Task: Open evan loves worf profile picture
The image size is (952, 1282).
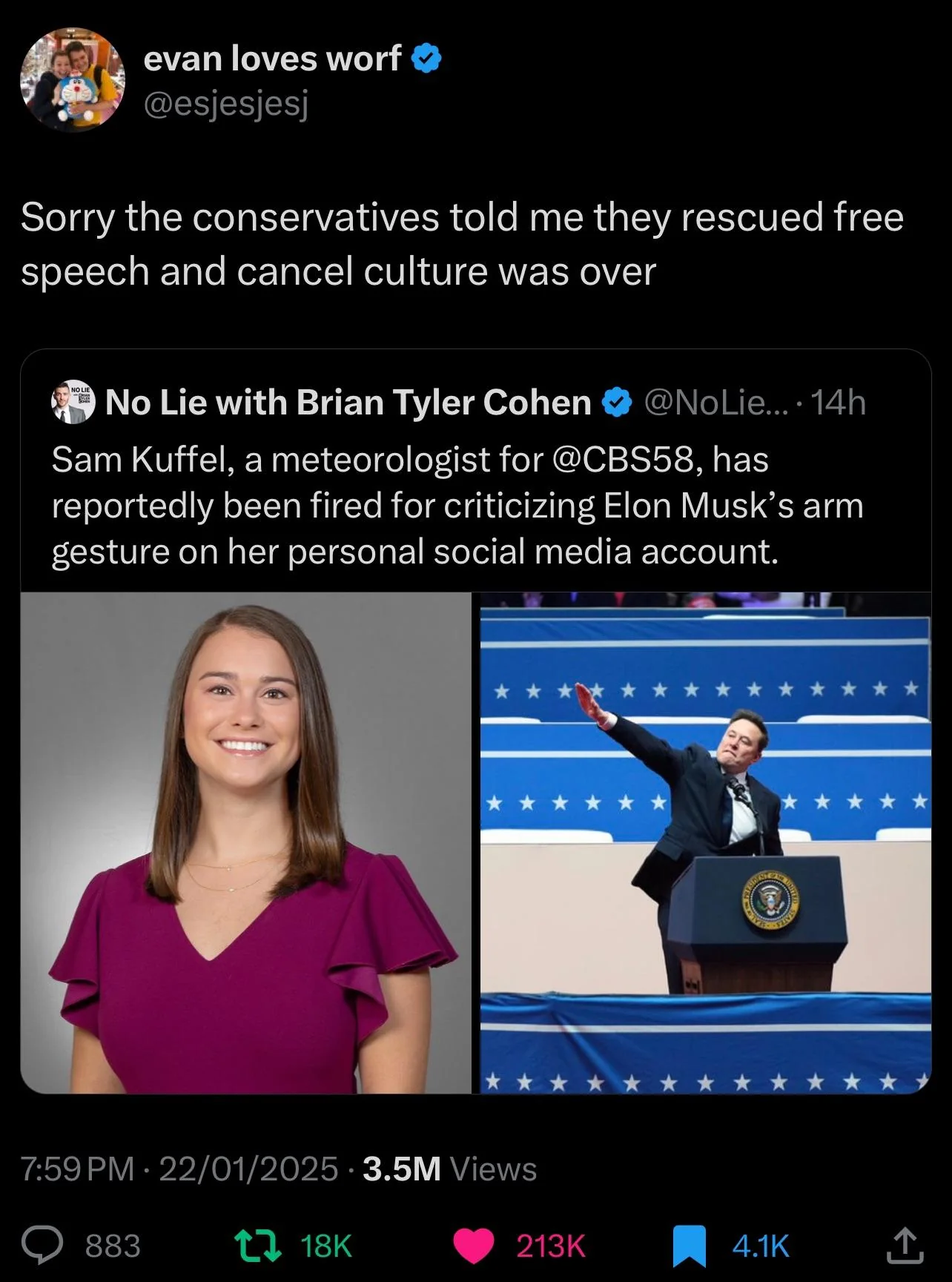Action: (x=73, y=80)
